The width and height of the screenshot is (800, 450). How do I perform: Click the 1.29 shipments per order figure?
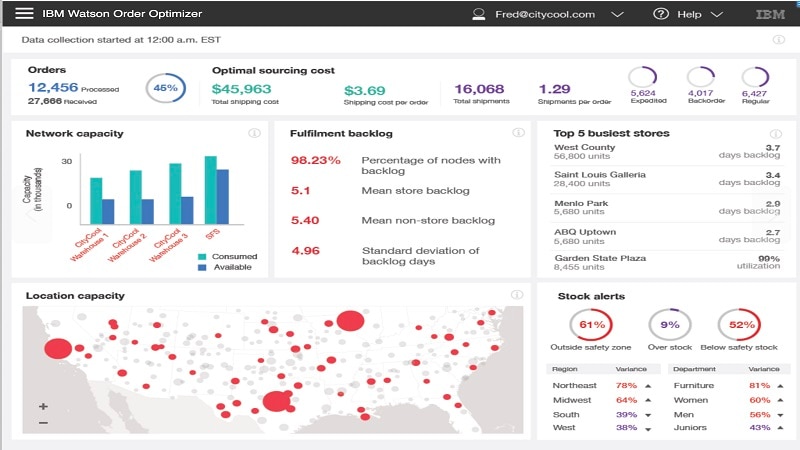(555, 89)
